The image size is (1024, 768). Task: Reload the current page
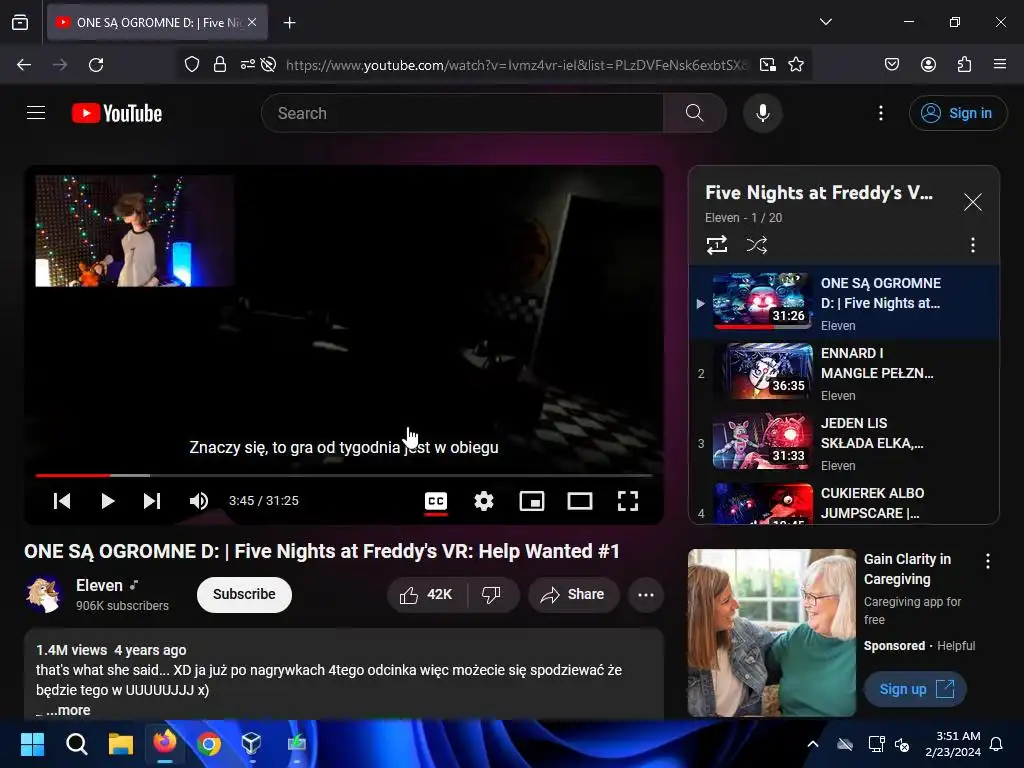coord(96,65)
